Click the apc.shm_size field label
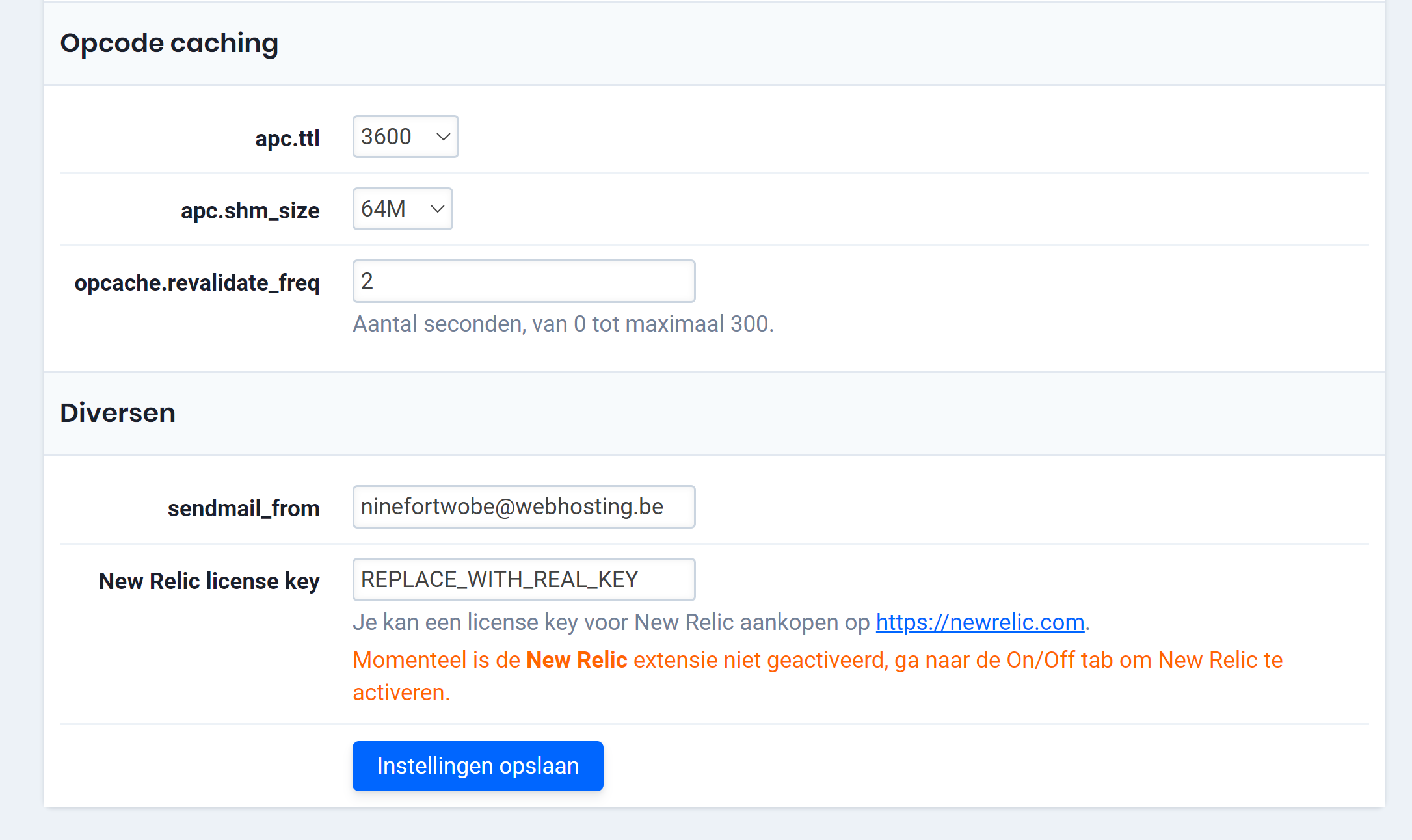 tap(250, 211)
